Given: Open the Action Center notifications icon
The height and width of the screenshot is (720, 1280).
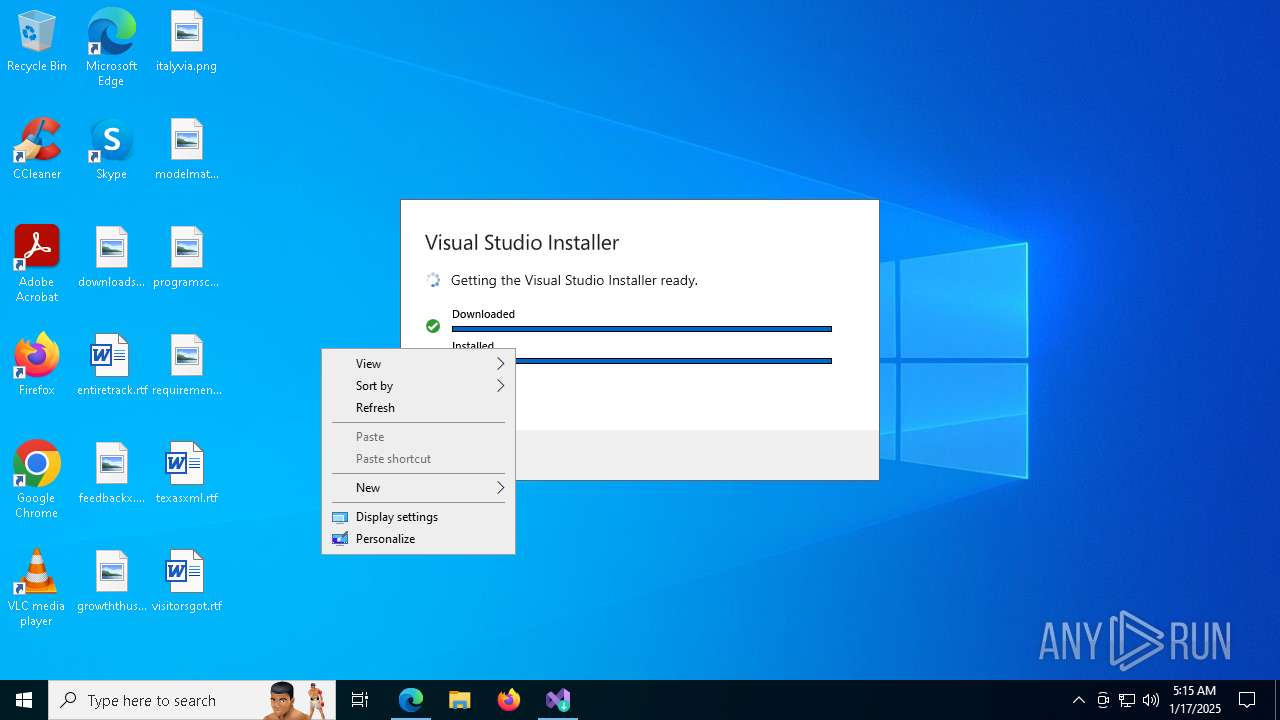Looking at the screenshot, I should pyautogui.click(x=1247, y=700).
